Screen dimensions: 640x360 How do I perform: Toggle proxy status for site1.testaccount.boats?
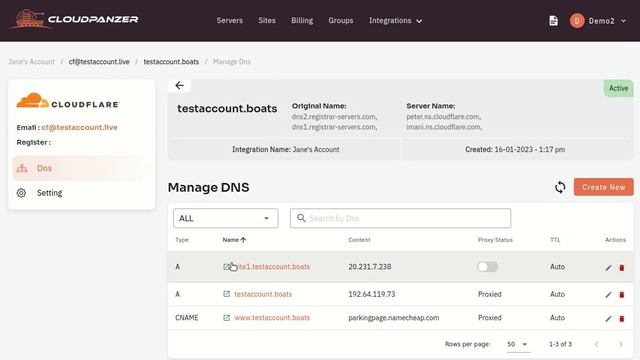click(487, 267)
